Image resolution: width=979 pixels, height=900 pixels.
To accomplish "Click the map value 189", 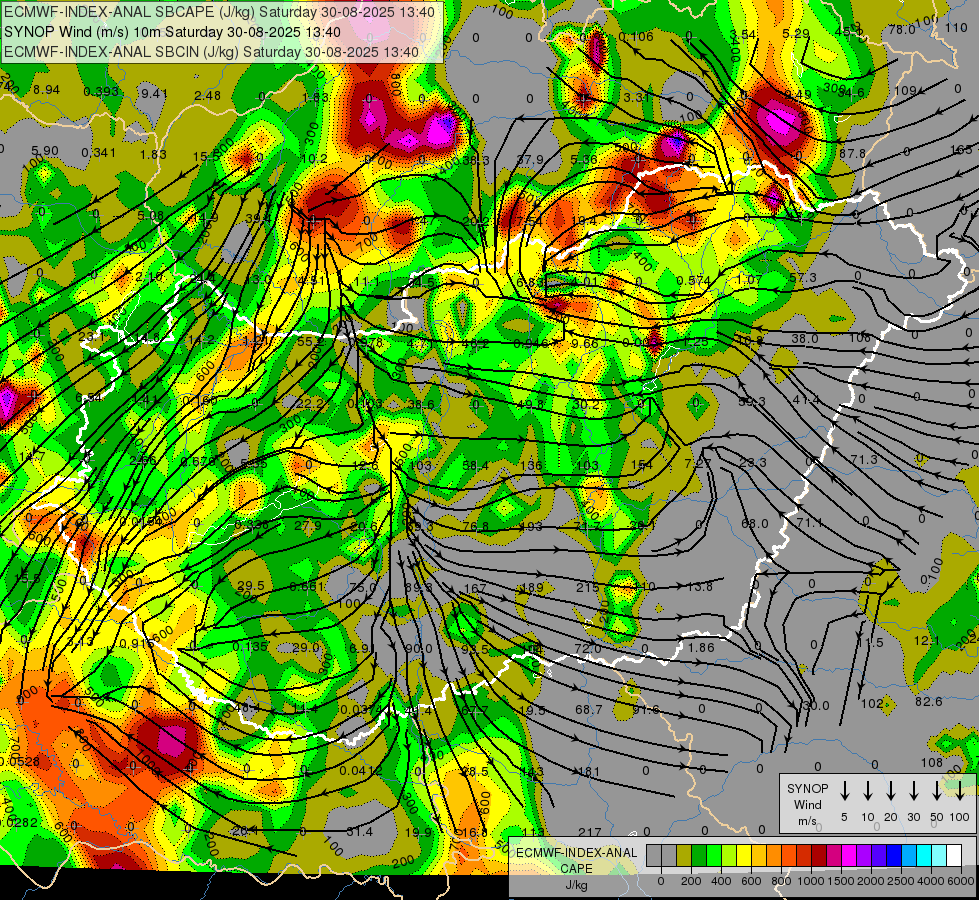I will pyautogui.click(x=532, y=587).
